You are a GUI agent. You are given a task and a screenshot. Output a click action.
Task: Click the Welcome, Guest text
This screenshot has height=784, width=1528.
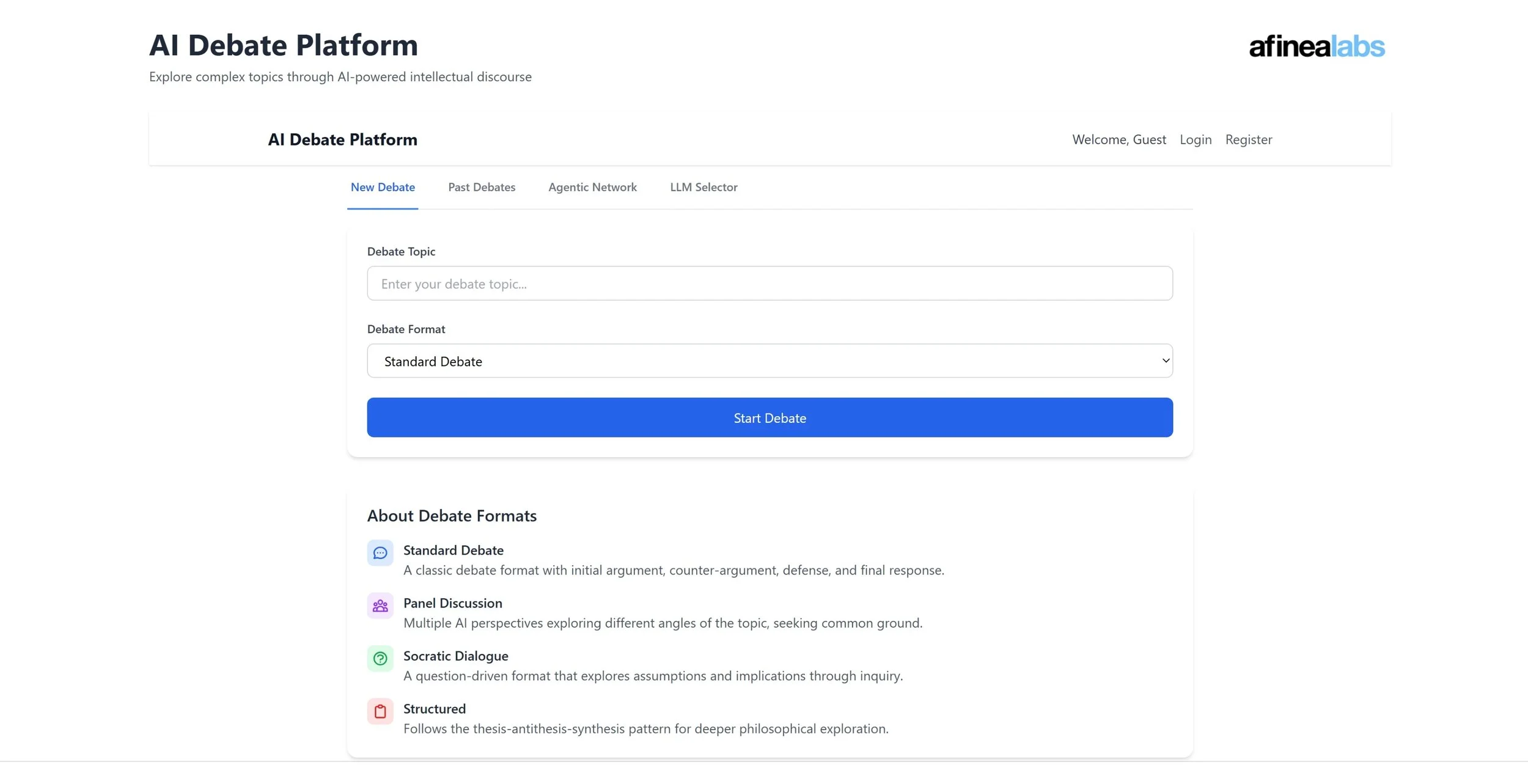coord(1118,139)
